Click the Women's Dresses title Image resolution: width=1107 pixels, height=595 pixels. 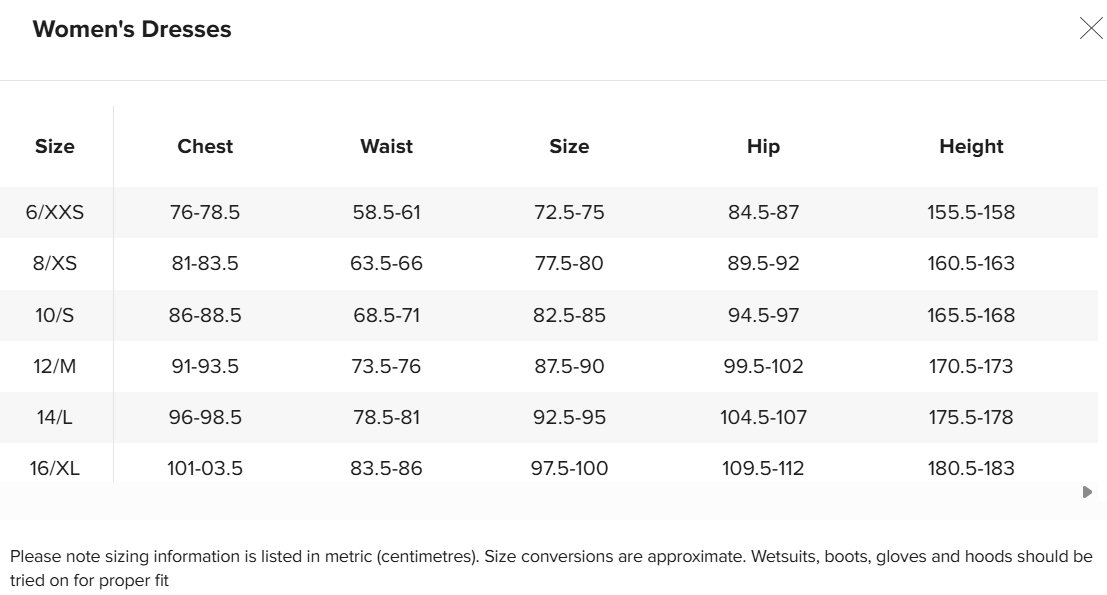(x=132, y=29)
